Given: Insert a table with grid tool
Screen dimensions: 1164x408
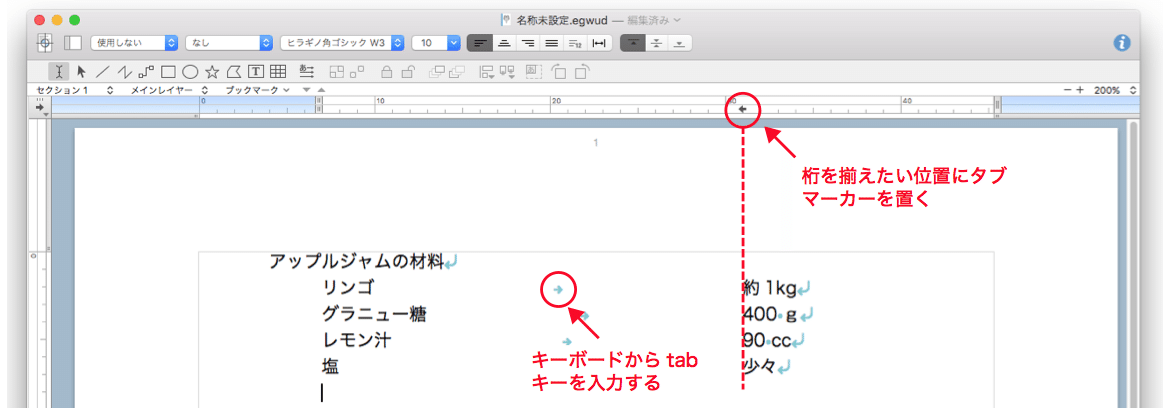Looking at the screenshot, I should tap(278, 72).
